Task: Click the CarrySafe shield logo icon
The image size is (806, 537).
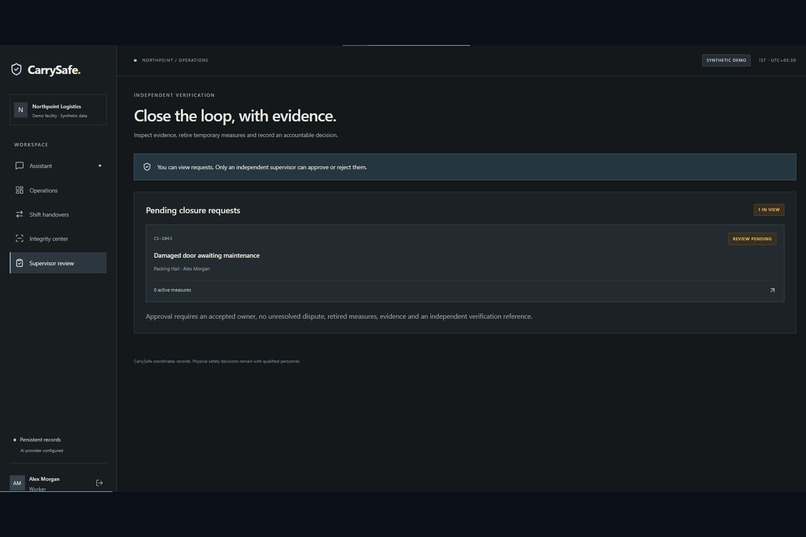Action: (x=16, y=69)
